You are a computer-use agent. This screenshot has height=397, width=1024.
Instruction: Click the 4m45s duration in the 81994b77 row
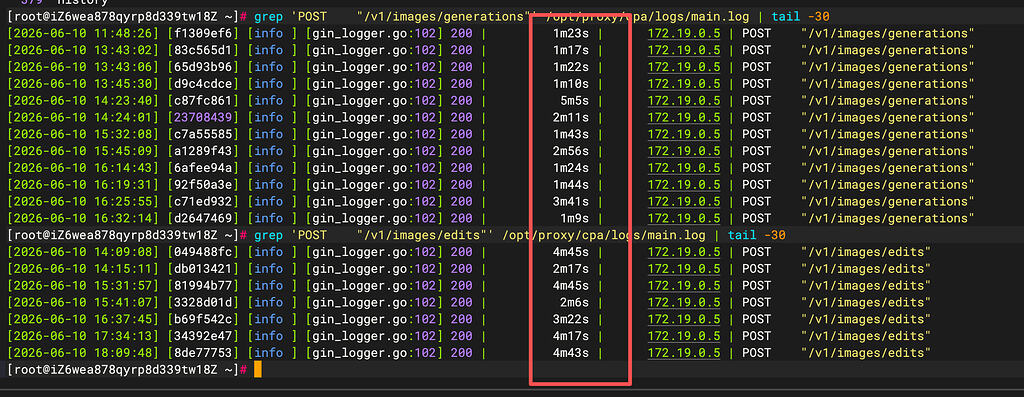(x=571, y=285)
